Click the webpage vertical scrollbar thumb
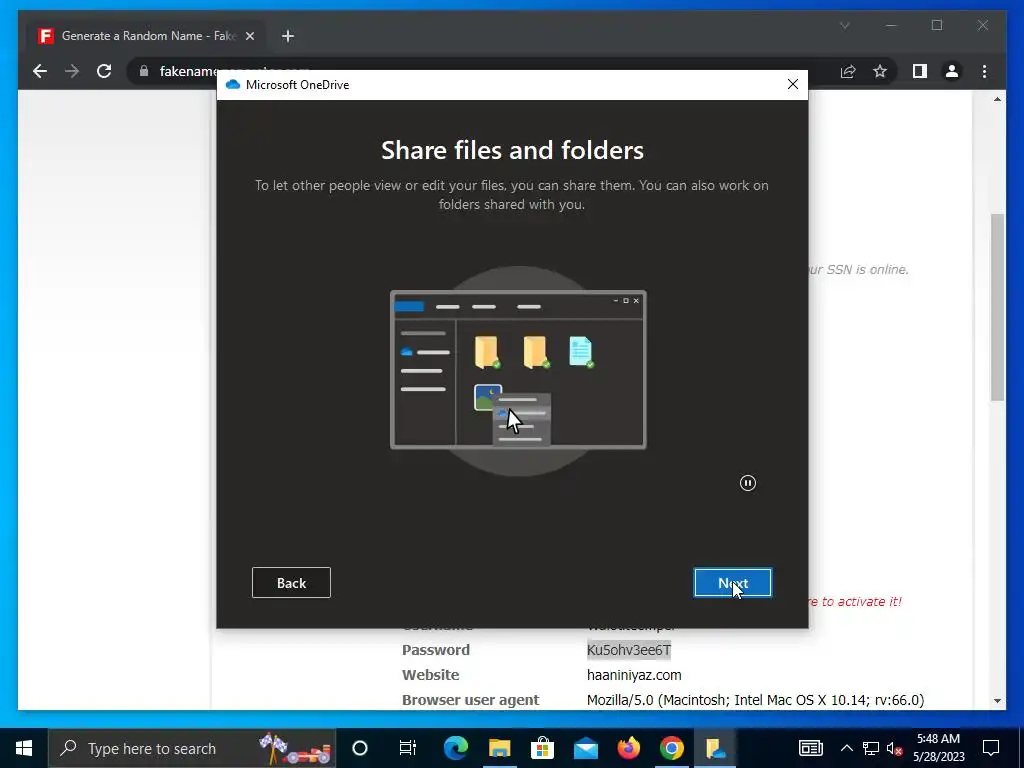Viewport: 1024px width, 768px height. [x=997, y=307]
